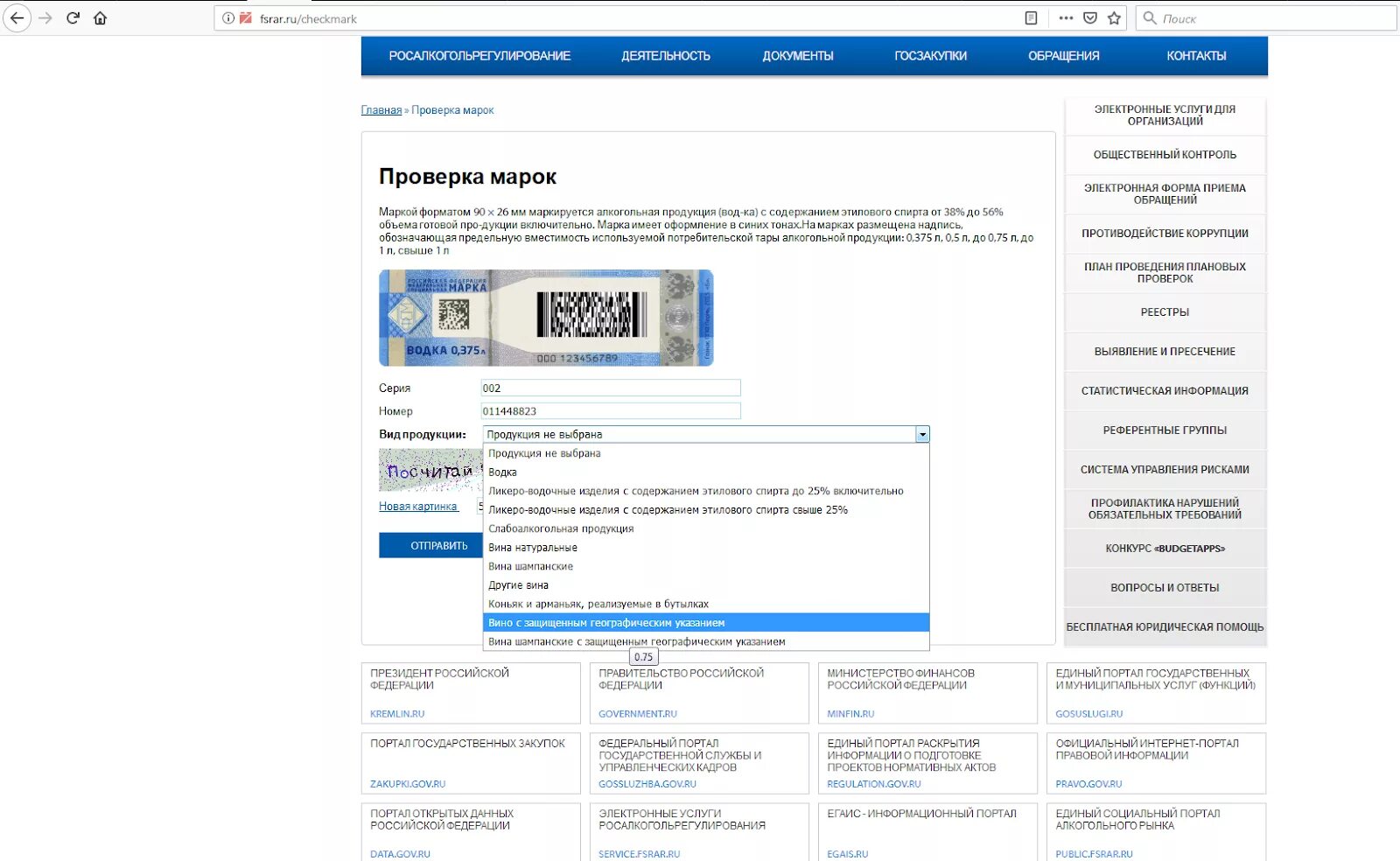The height and width of the screenshot is (861, 1400).
Task: Visit PRAVO.GOV.RU link
Action: click(1088, 784)
